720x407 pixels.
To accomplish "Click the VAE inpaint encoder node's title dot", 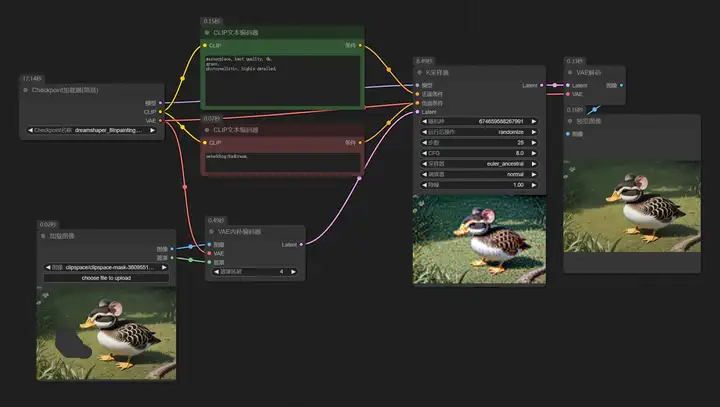I will click(x=212, y=232).
